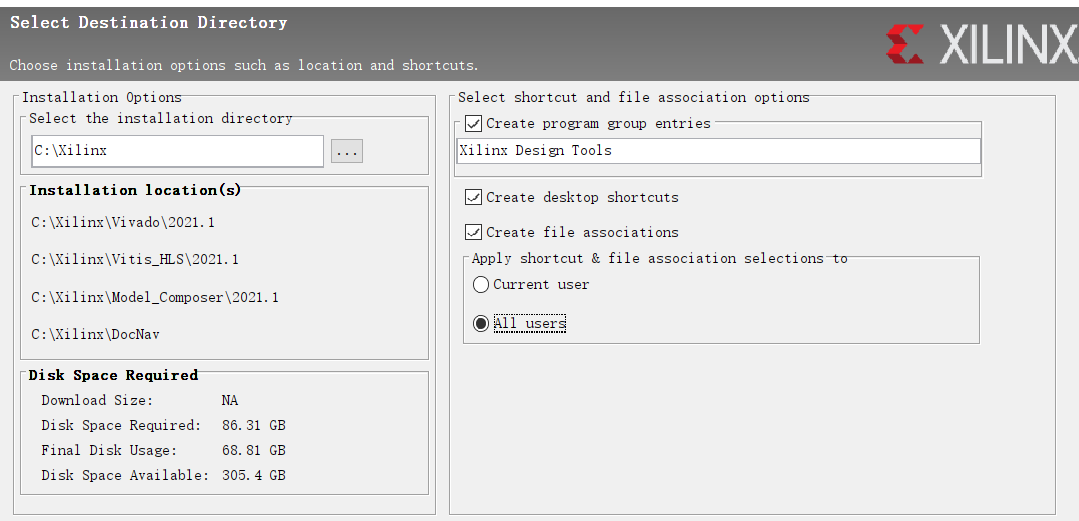Click Disk Space Available value 305.4 GB
The width and height of the screenshot is (1079, 521).
coord(253,476)
